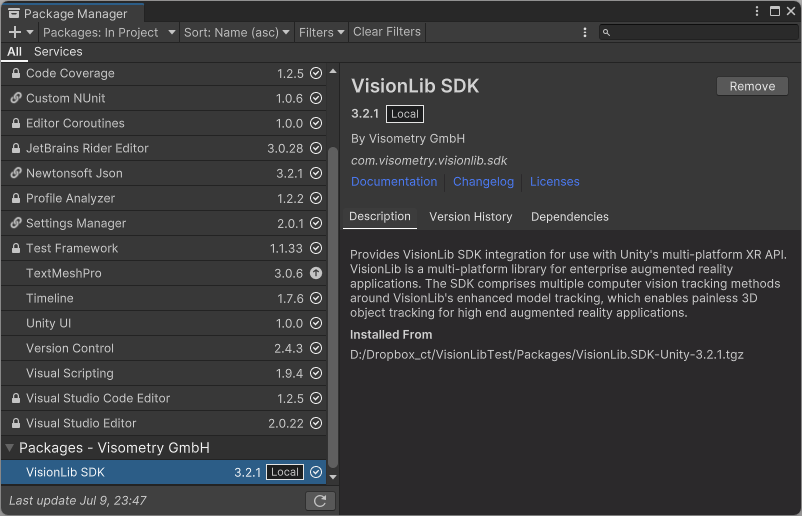
Task: Open the Dependencies tab
Action: pos(570,217)
